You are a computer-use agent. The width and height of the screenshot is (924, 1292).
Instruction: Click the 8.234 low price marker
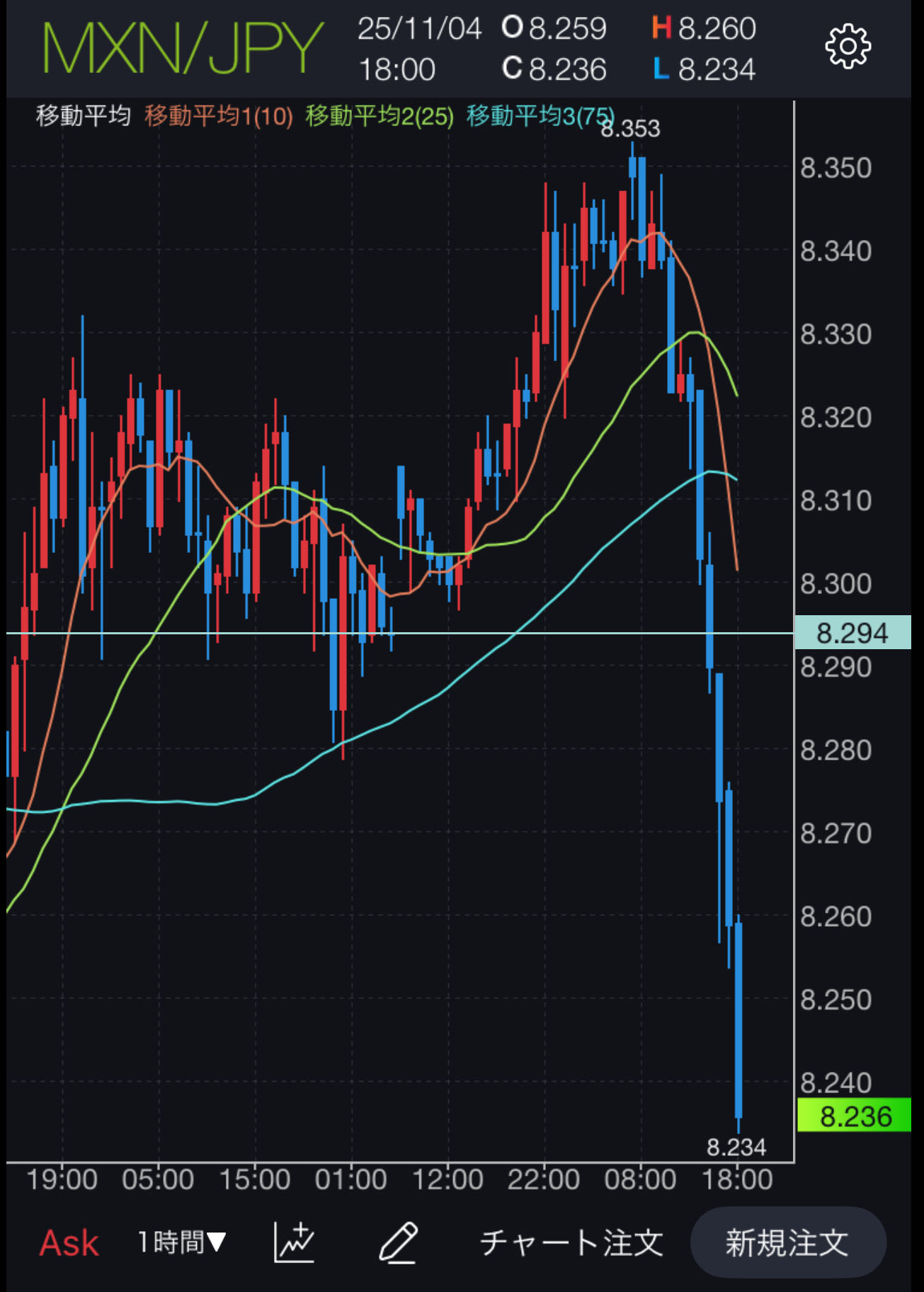click(x=736, y=1147)
